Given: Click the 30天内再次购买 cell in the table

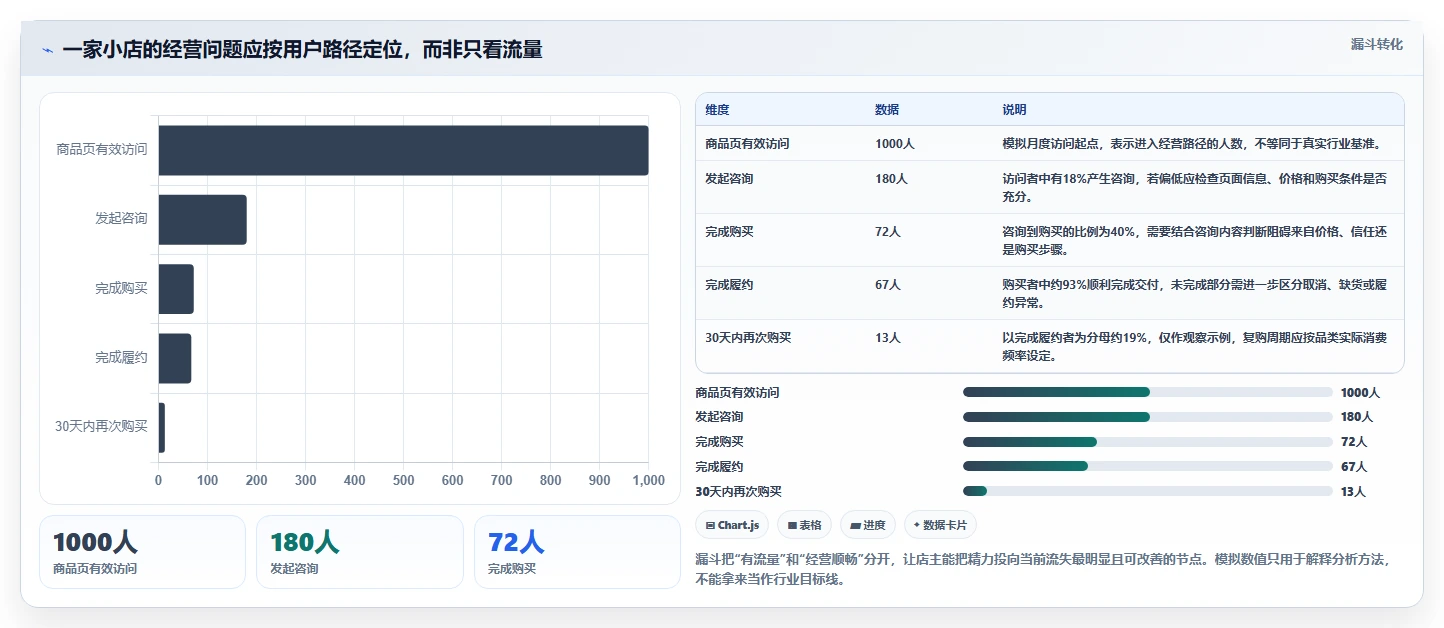Looking at the screenshot, I should (x=748, y=338).
